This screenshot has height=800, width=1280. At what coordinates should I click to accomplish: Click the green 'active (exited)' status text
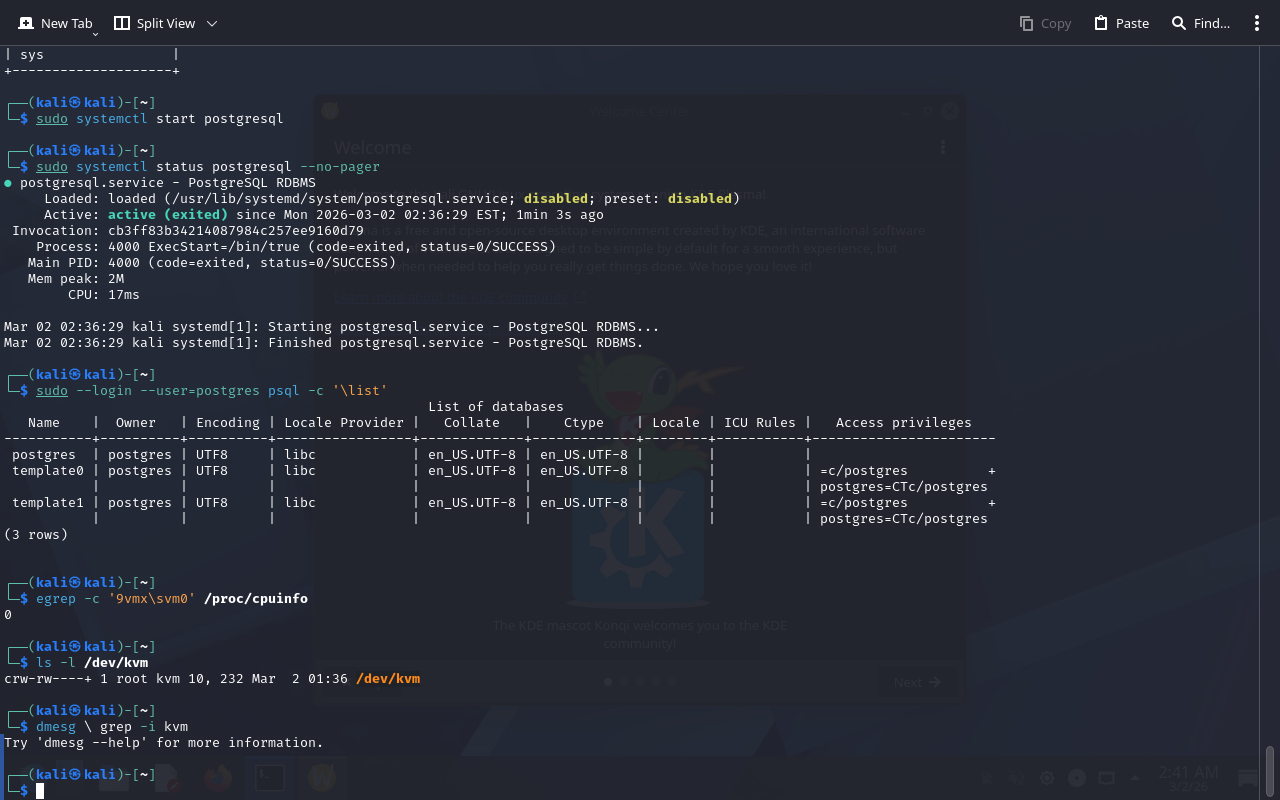(168, 214)
